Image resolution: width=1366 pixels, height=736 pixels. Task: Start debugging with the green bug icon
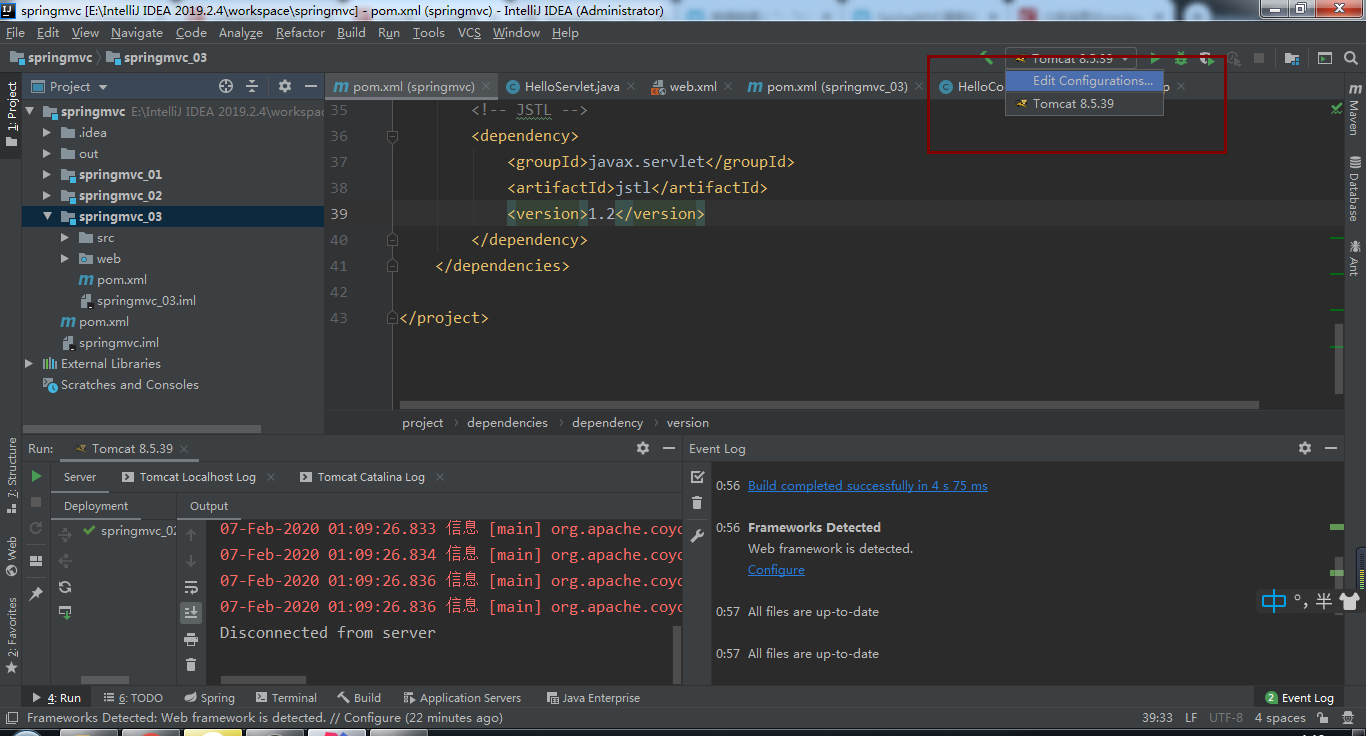click(1181, 59)
